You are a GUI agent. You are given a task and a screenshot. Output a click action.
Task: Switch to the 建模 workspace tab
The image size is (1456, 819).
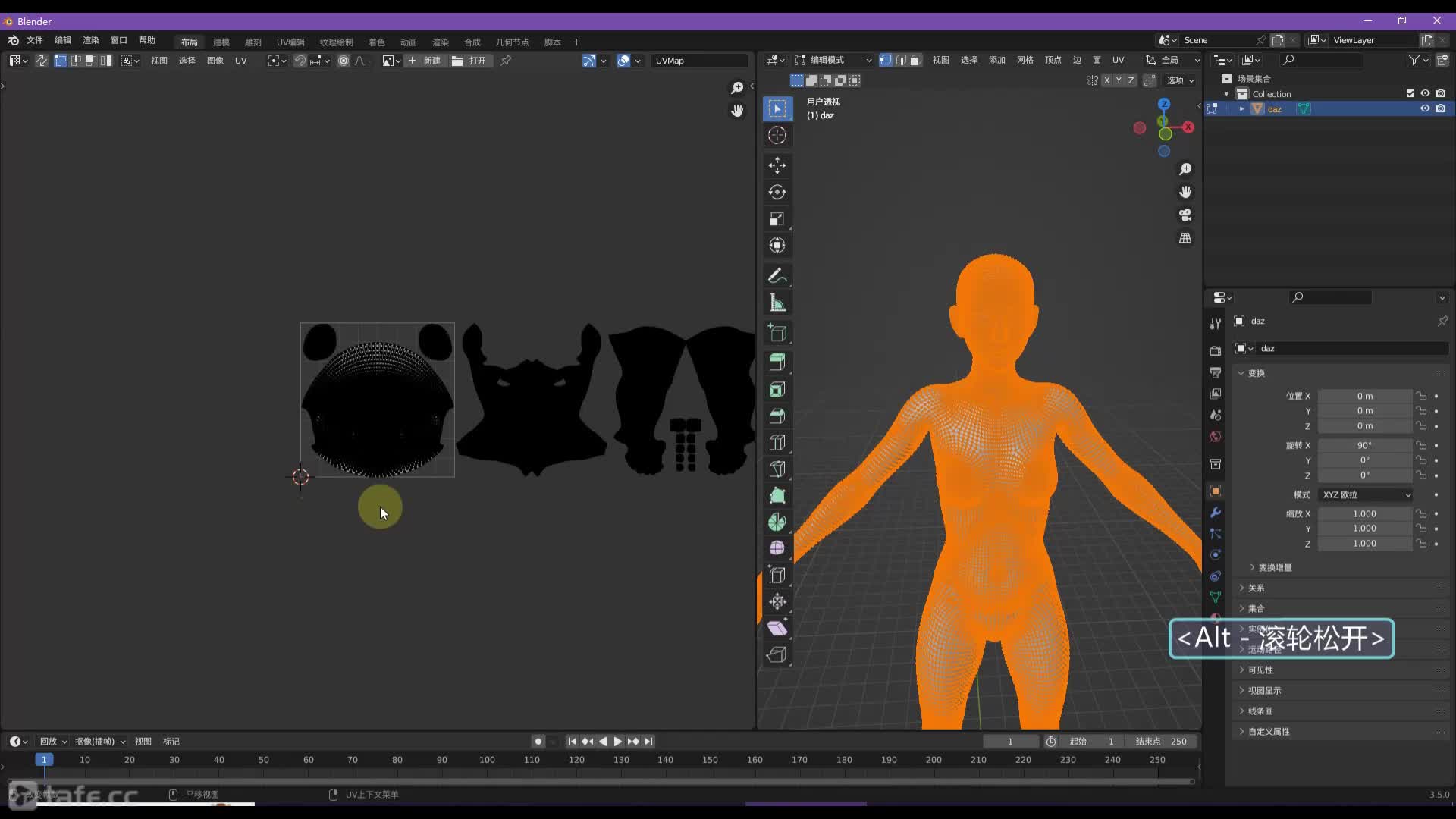pyautogui.click(x=221, y=42)
